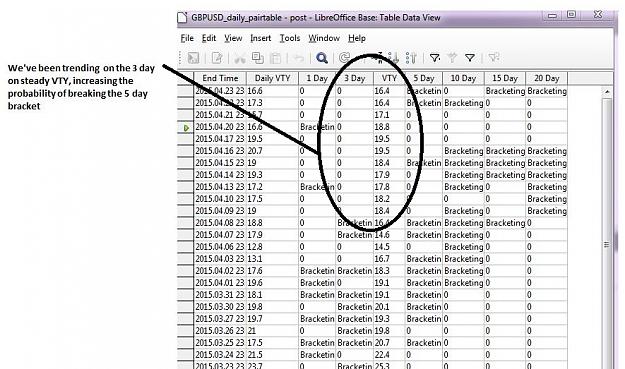Select the Daily VTY column header
The width and height of the screenshot is (625, 369).
273,78
